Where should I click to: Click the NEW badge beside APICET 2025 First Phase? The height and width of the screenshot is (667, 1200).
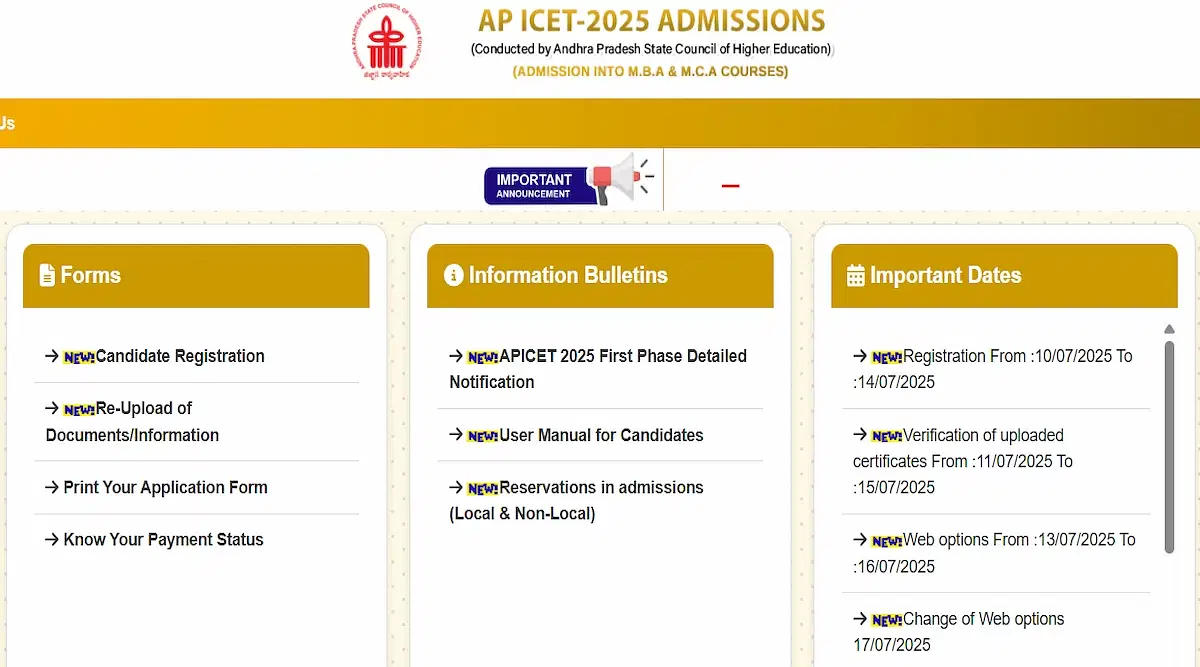483,357
